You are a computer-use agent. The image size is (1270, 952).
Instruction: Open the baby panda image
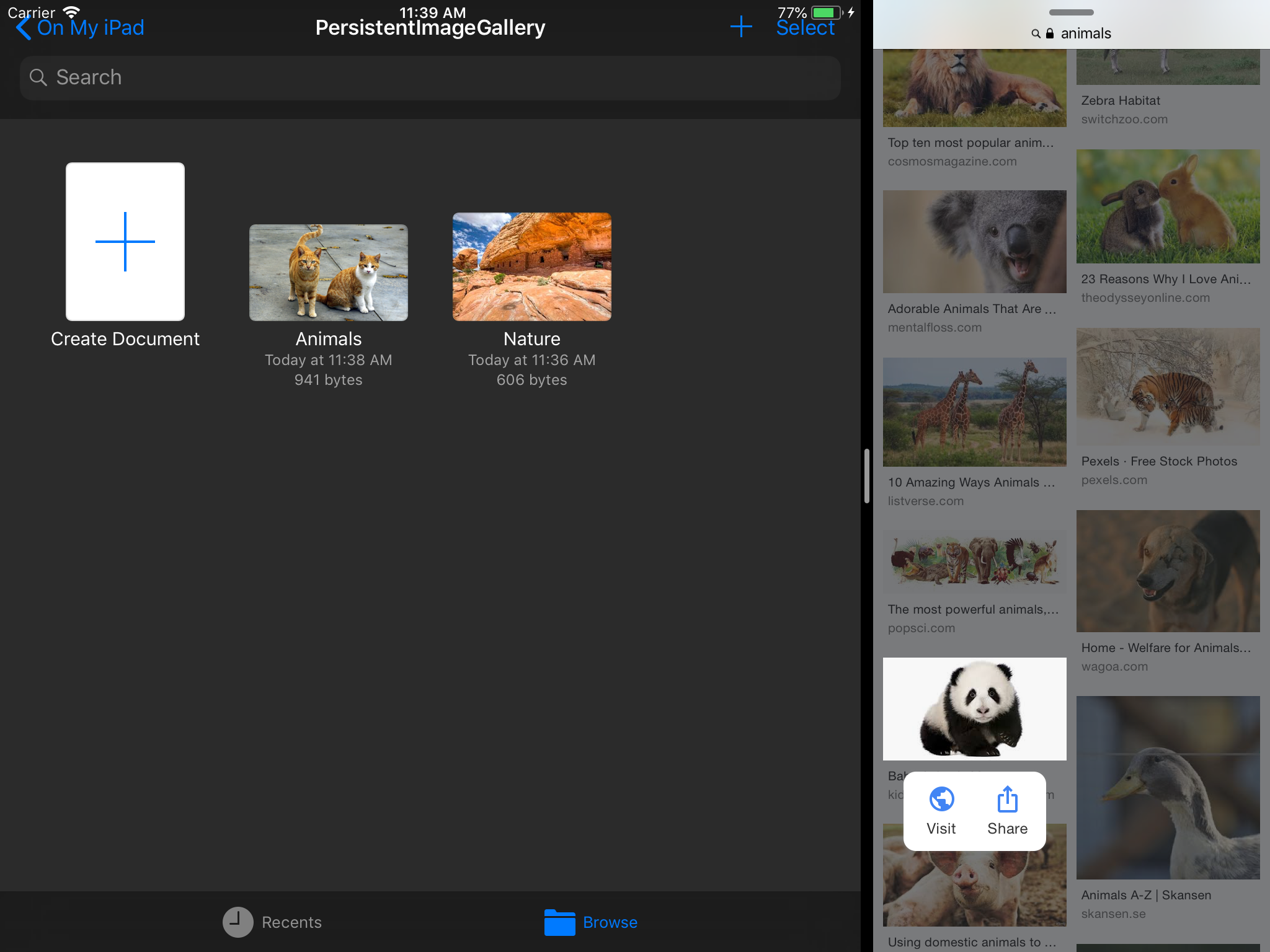(x=974, y=709)
